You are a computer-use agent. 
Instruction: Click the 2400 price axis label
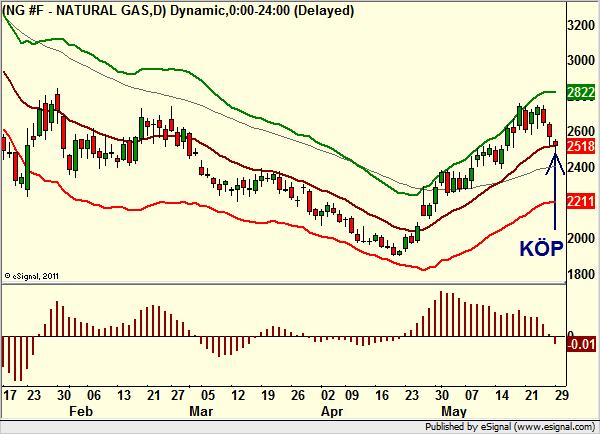[x=581, y=167]
